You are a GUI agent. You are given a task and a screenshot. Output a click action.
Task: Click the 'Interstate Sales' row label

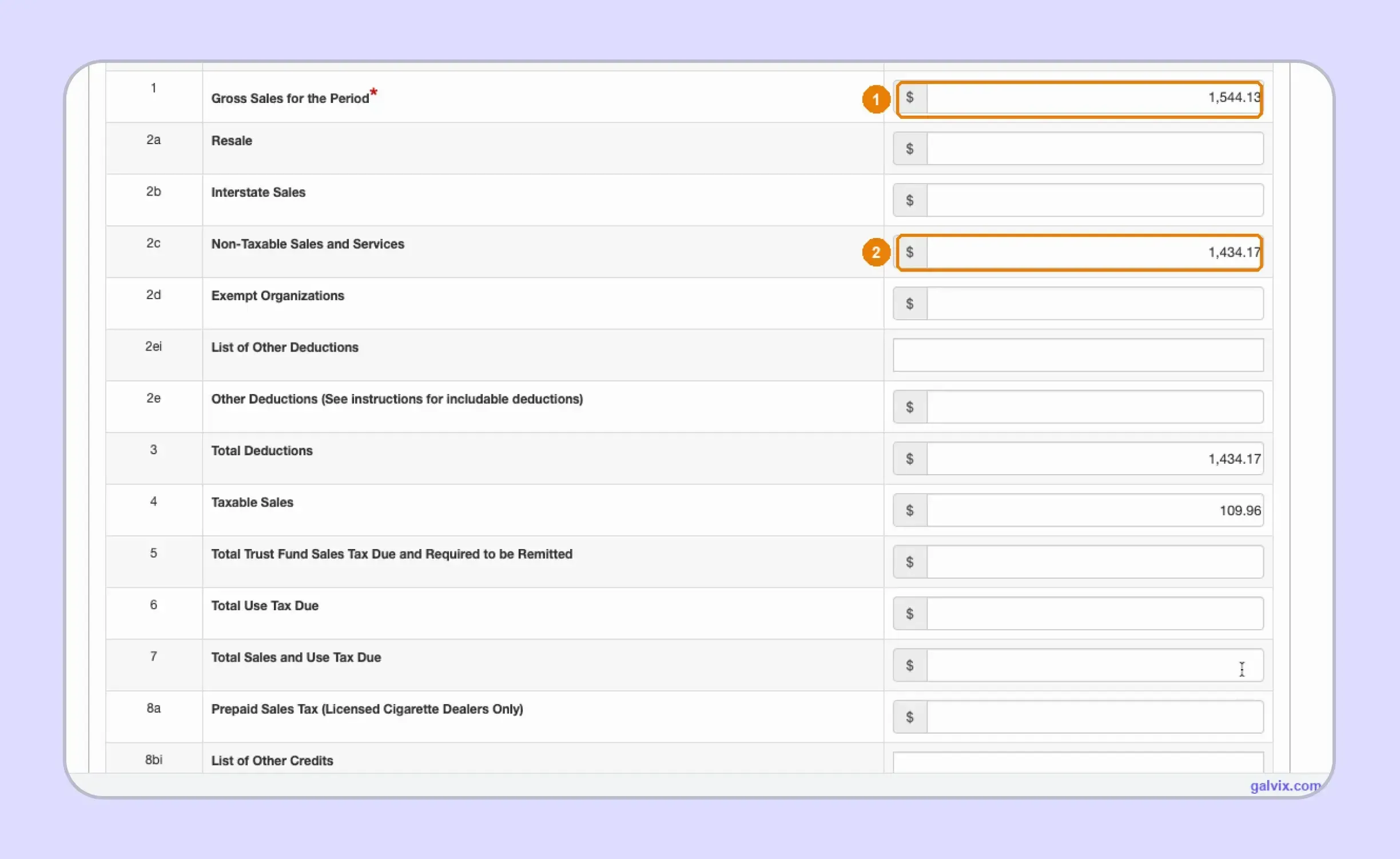pyautogui.click(x=258, y=192)
